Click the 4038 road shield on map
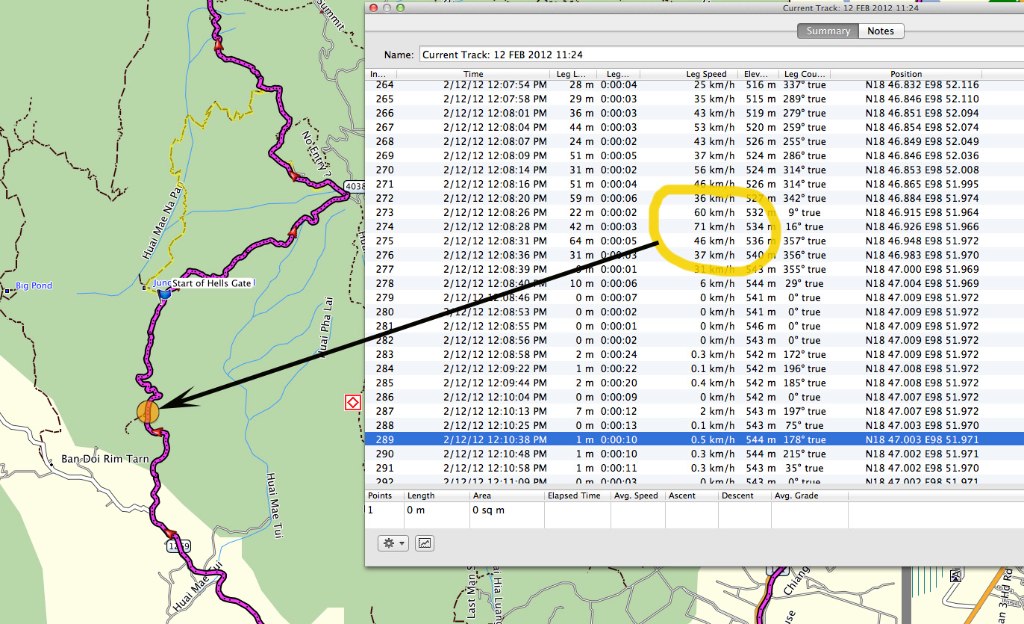This screenshot has height=624, width=1024. 354,186
